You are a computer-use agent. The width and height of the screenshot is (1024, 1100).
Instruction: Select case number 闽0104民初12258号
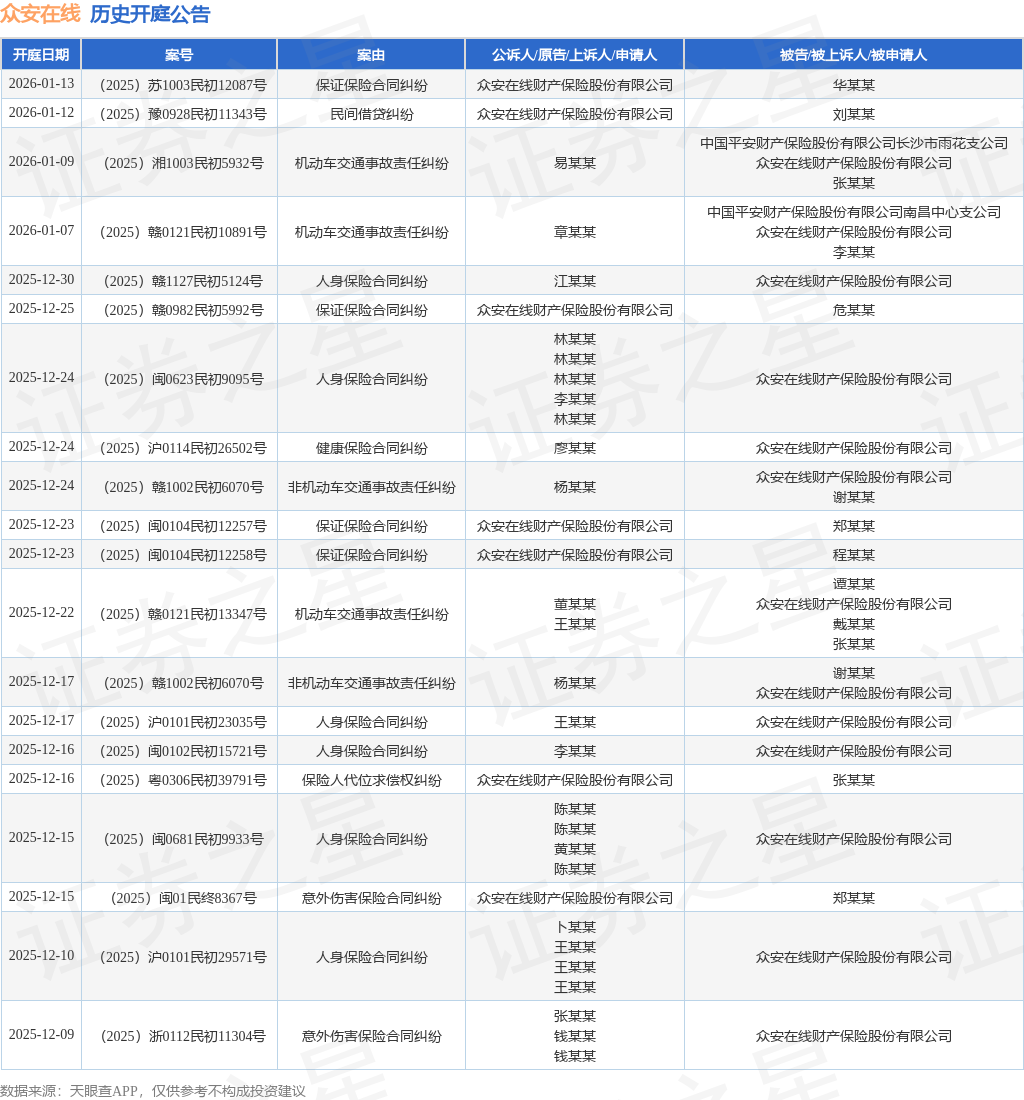[183, 554]
